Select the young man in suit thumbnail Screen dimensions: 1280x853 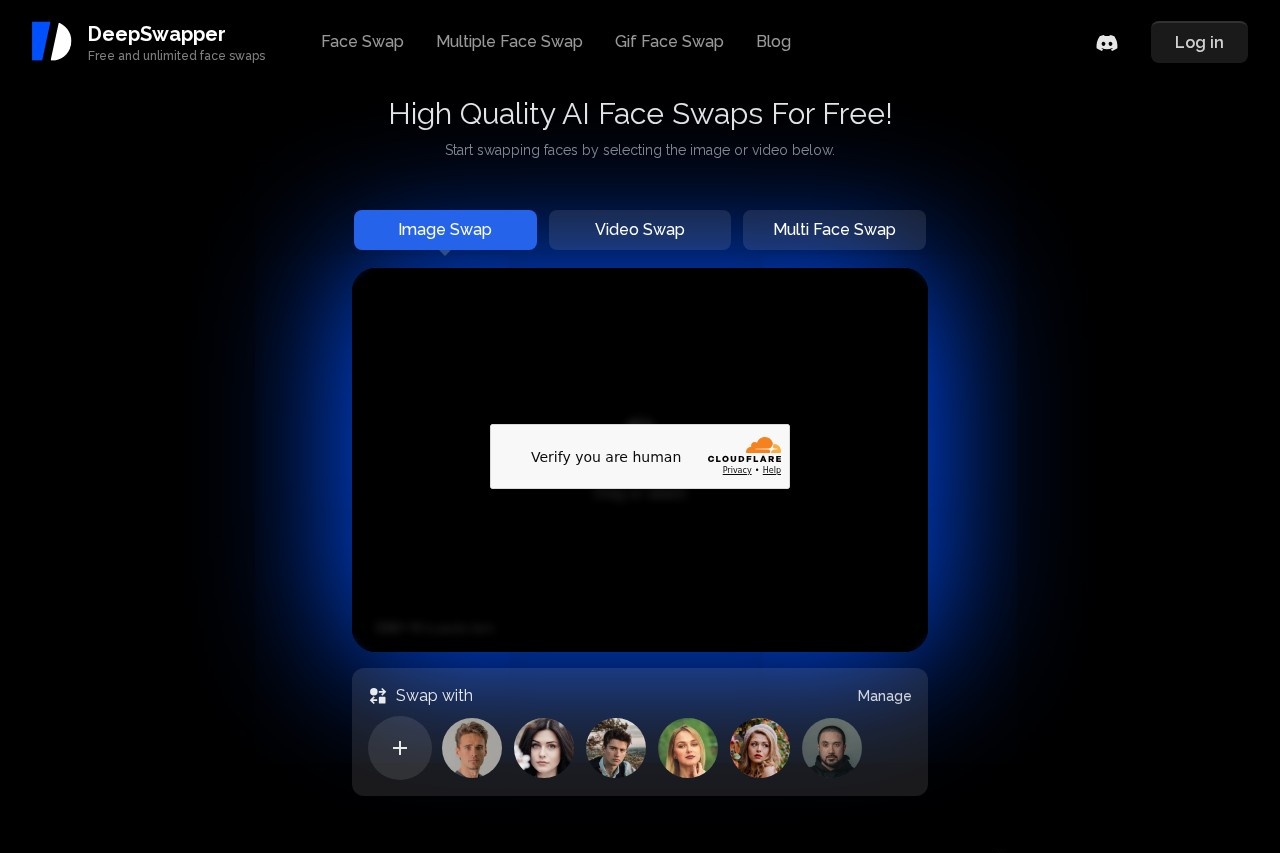[616, 748]
